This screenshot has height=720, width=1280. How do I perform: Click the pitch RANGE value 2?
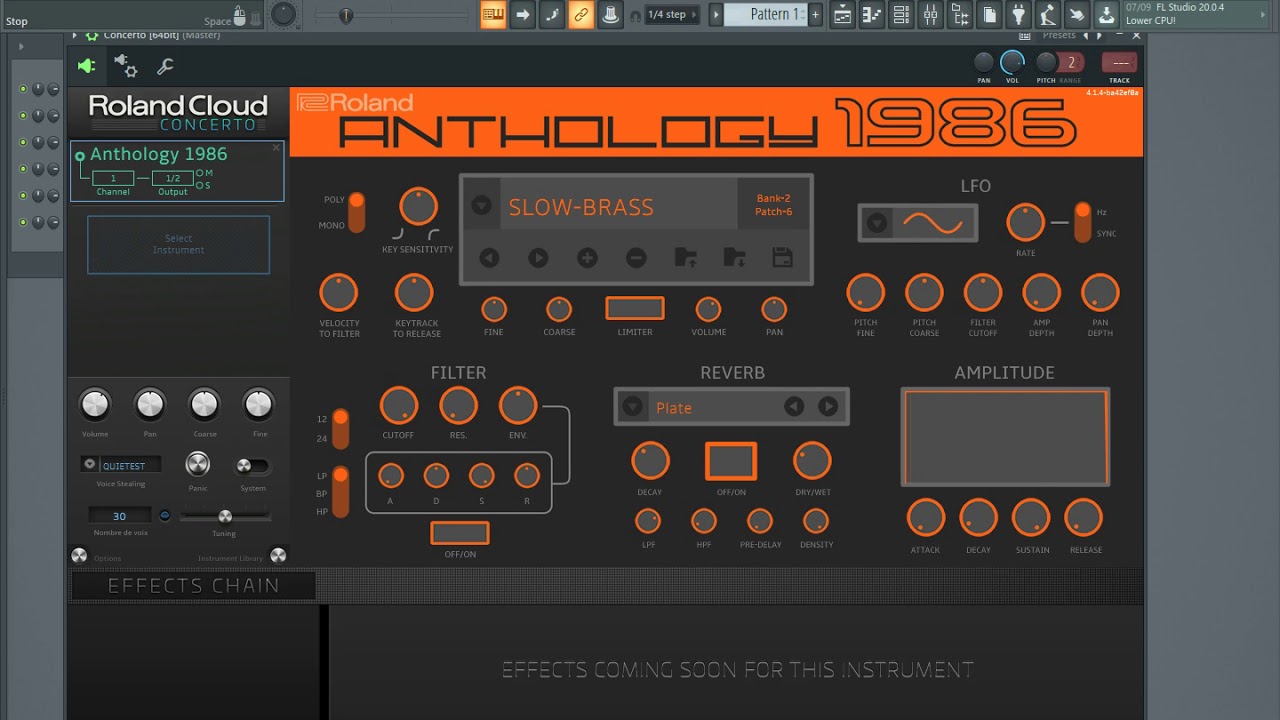(1071, 62)
